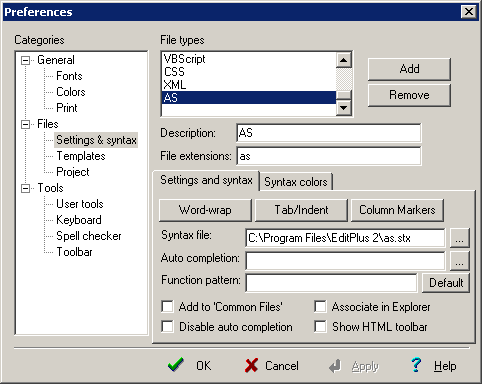The width and height of the screenshot is (482, 384).
Task: Click the Auto completion input field
Action: click(x=345, y=260)
